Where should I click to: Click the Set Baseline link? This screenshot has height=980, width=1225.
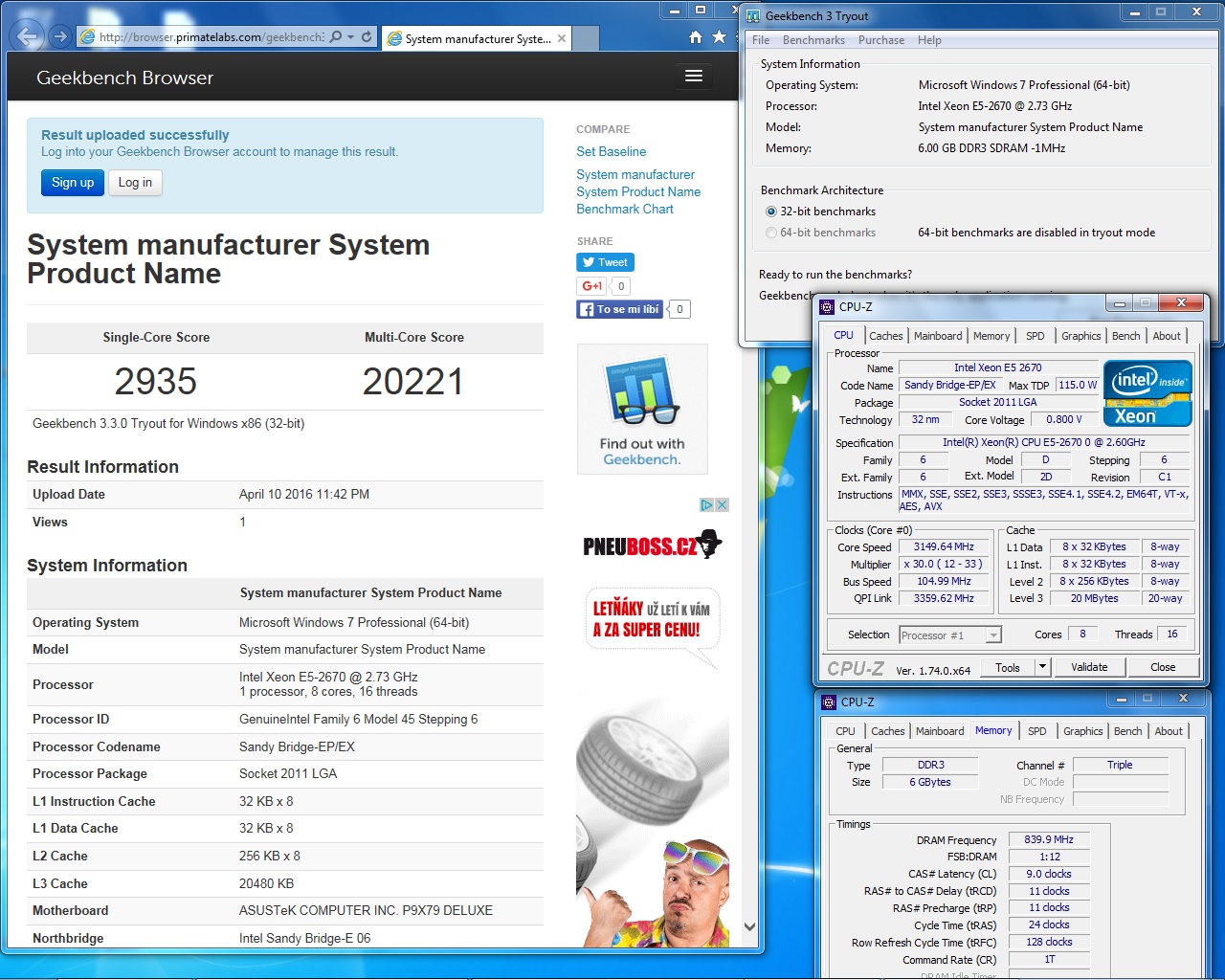point(612,151)
